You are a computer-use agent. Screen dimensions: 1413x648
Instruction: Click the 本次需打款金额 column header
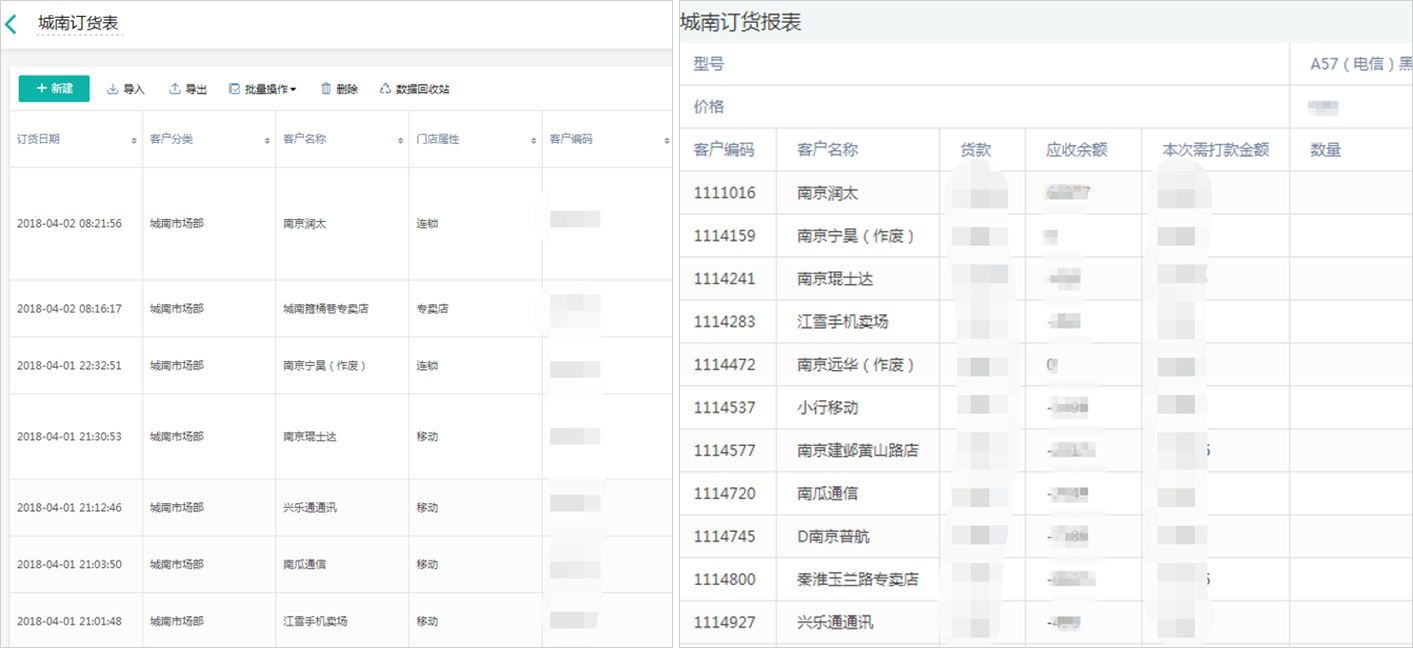coord(1216,150)
